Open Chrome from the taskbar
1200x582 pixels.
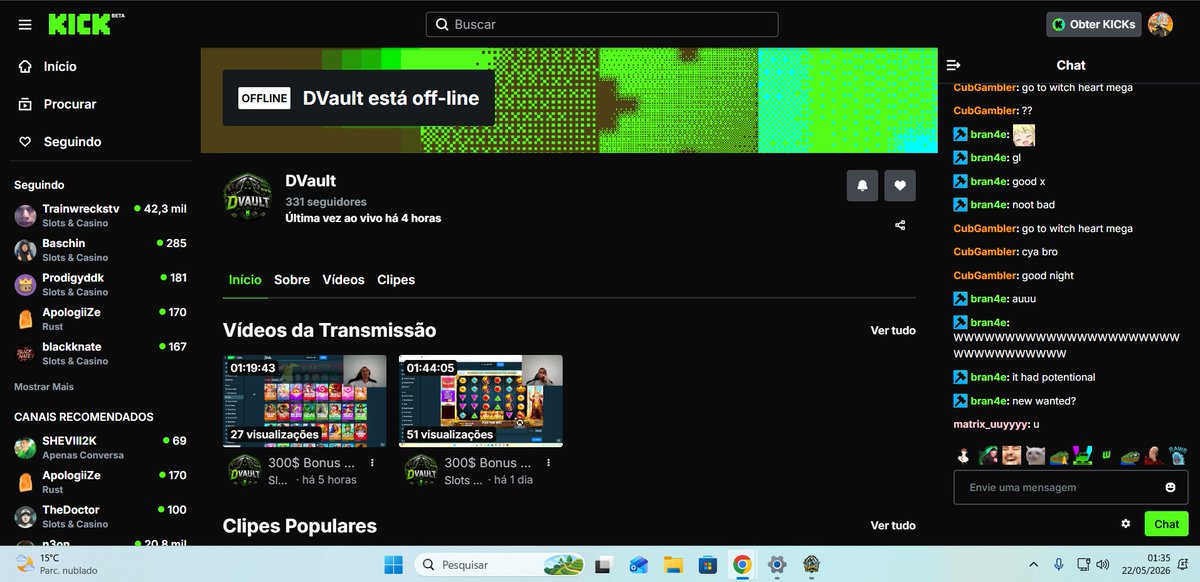(x=742, y=565)
